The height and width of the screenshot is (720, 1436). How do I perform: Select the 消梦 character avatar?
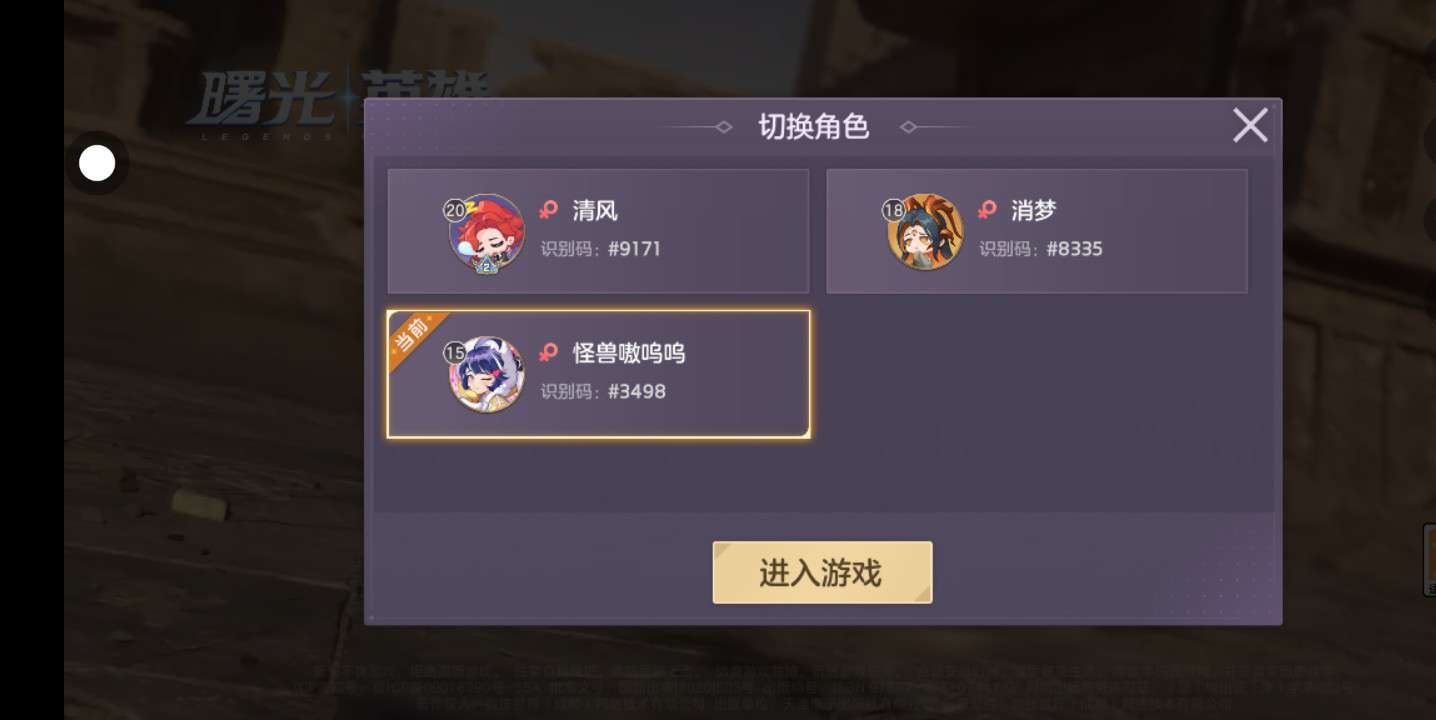[925, 232]
